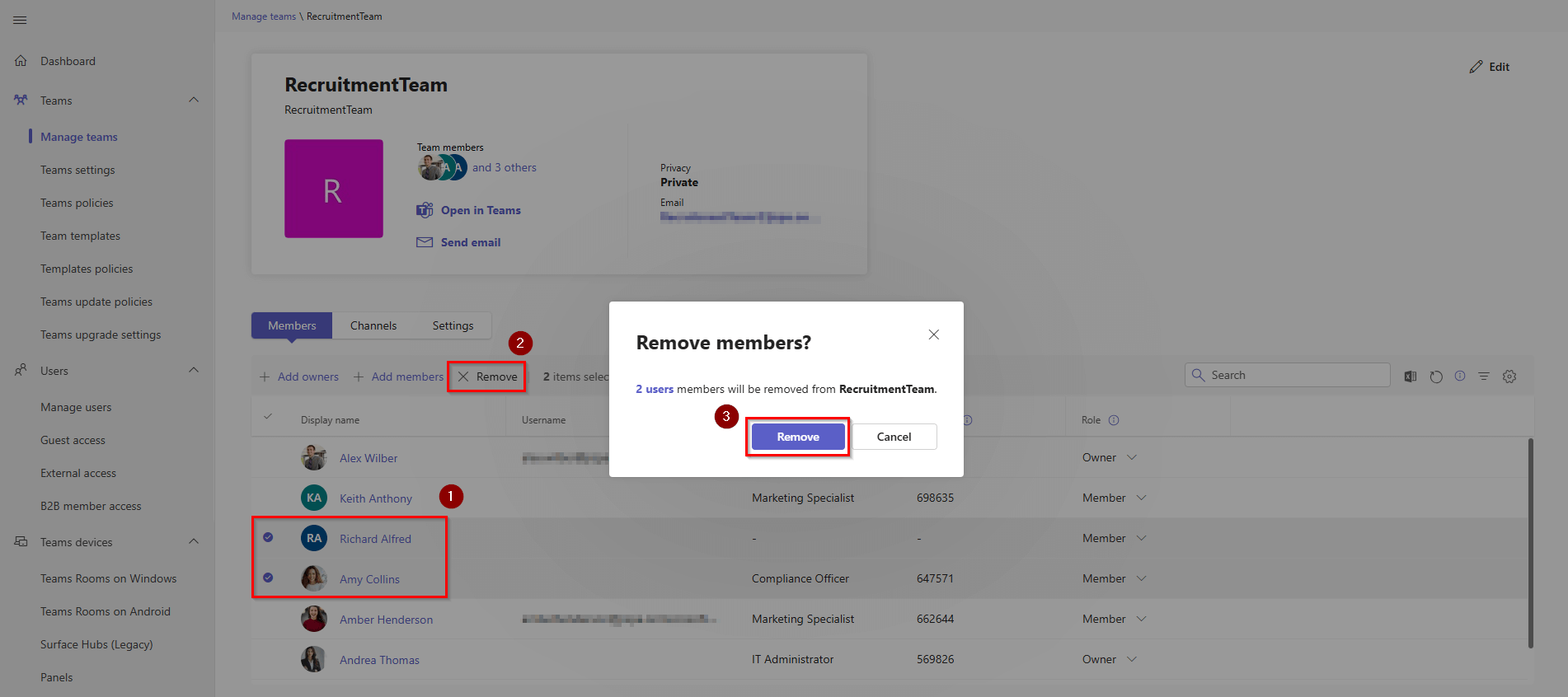
Task: Uncheck the Amy Collins row checkbox
Action: 268,578
